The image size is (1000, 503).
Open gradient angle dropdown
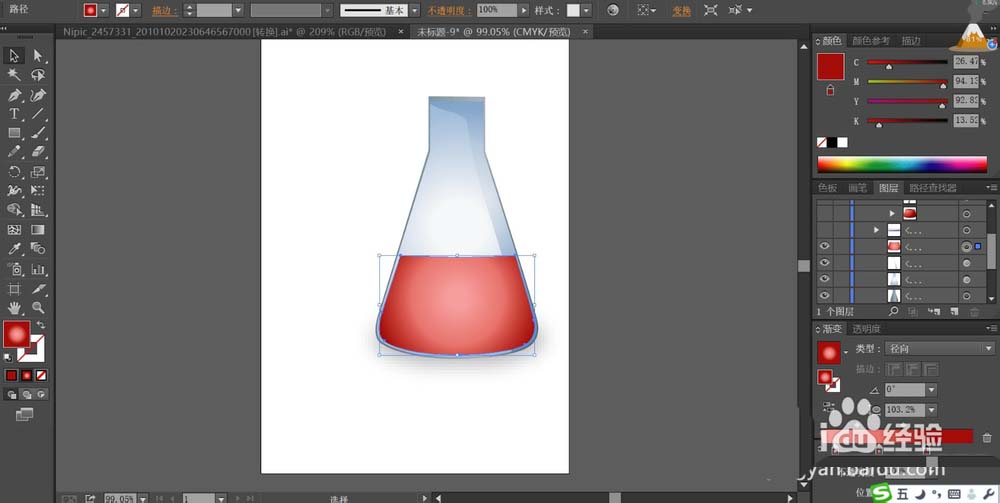(932, 390)
